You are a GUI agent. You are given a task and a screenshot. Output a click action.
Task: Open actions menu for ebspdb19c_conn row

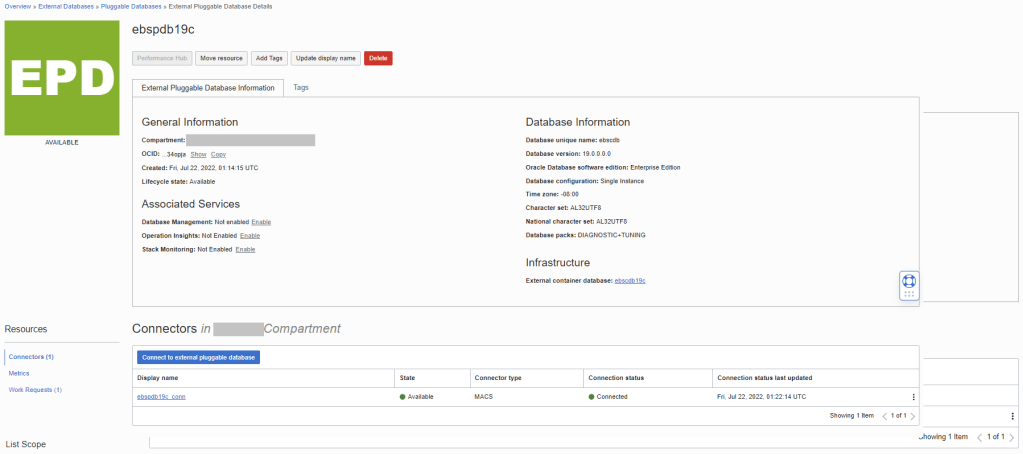913,397
